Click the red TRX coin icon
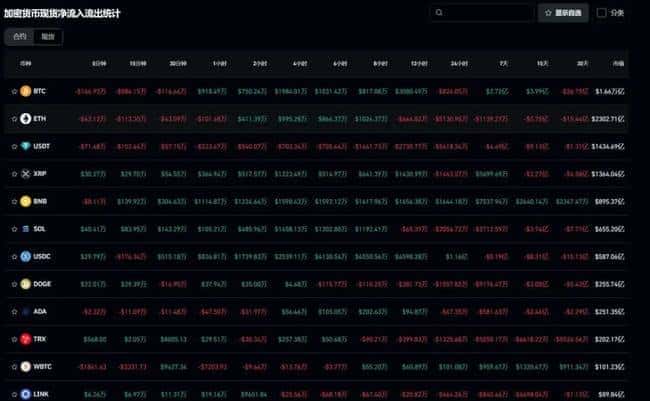Screen dimensions: 650x401 click(x=26, y=340)
